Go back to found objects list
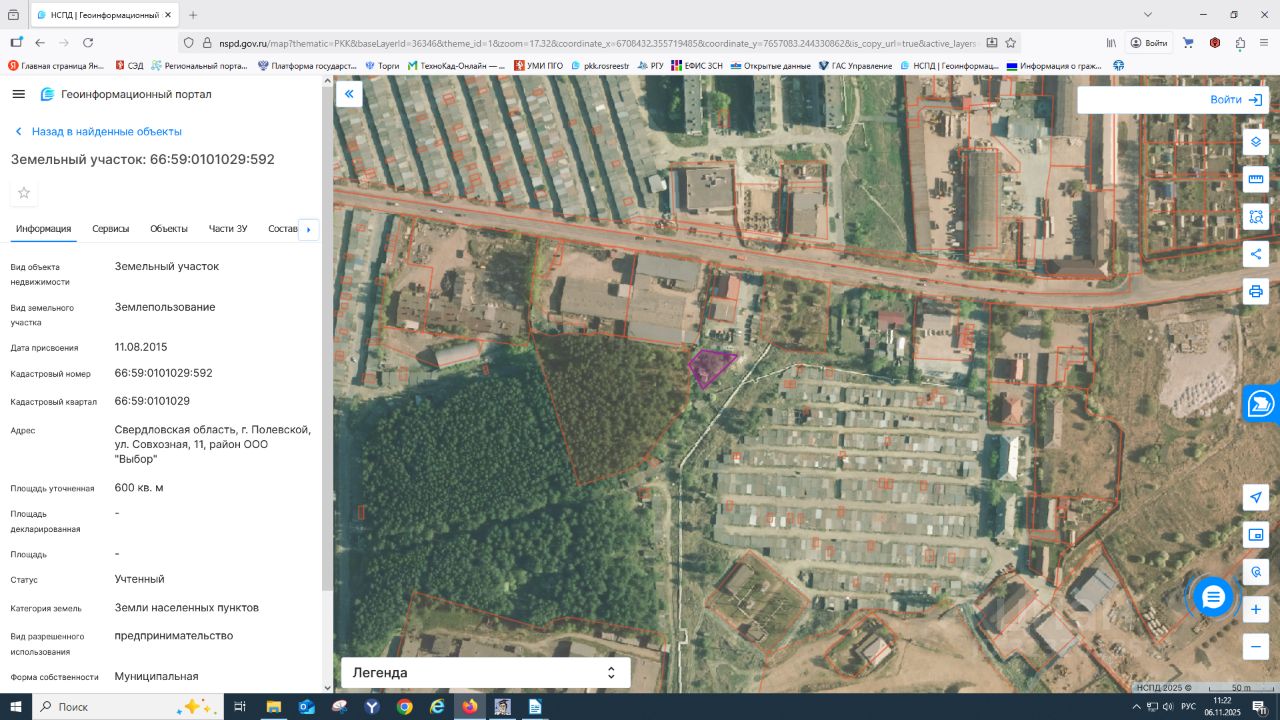Image resolution: width=1280 pixels, height=720 pixels. (x=97, y=131)
